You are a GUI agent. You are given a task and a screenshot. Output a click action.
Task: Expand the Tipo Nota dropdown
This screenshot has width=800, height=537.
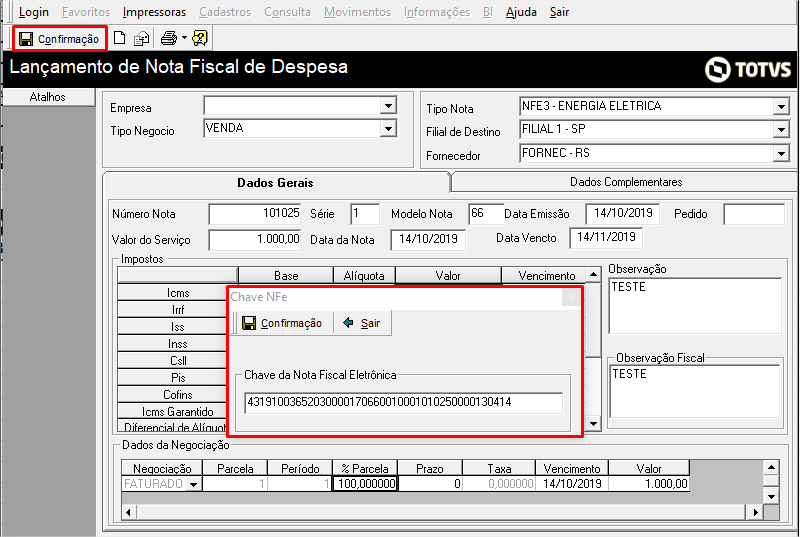[781, 107]
